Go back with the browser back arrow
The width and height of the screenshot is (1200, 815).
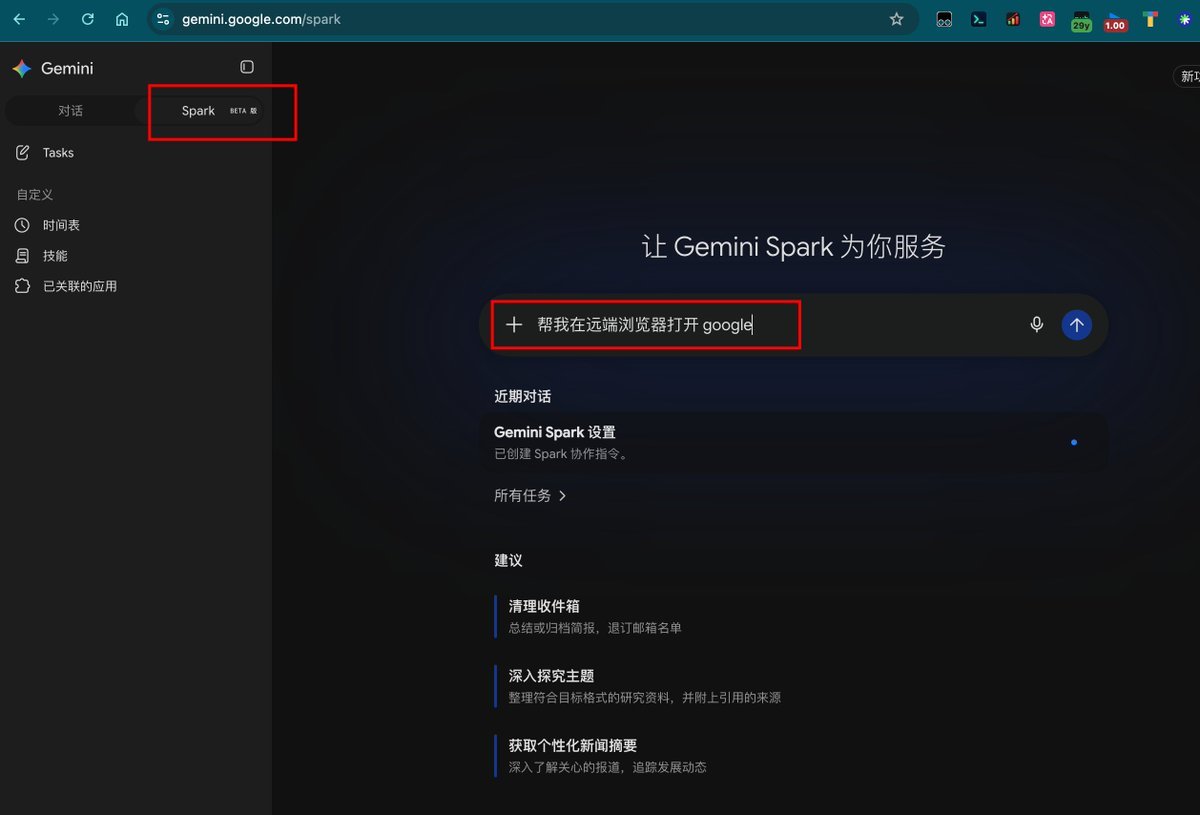19,19
